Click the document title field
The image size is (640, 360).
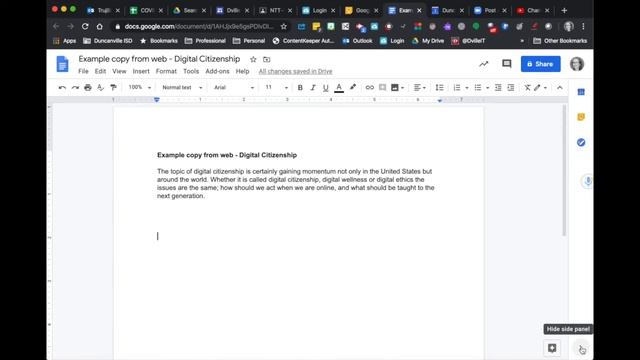[x=159, y=59]
